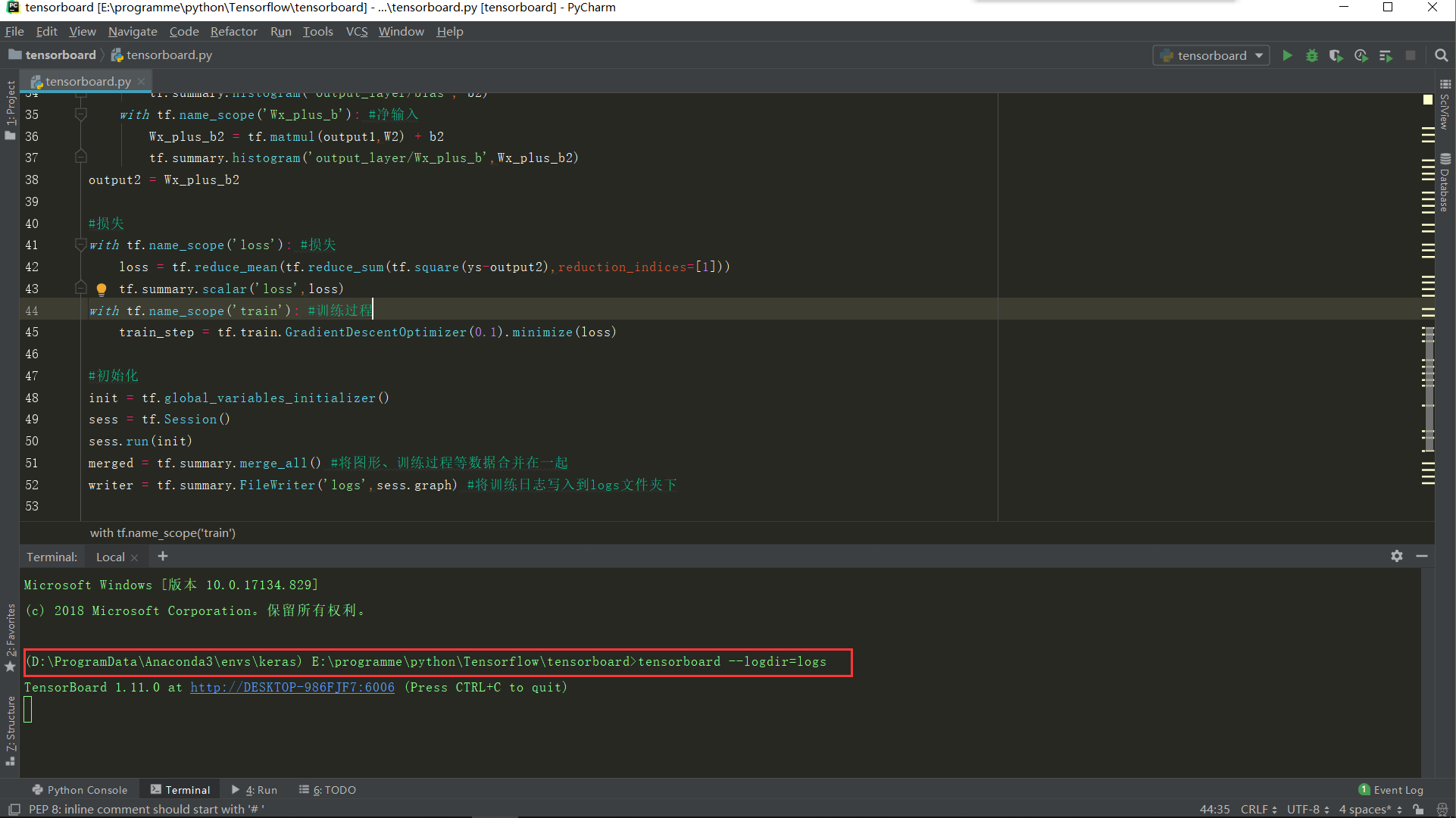
Task: Open the Terminal settings gear
Action: point(1396,557)
